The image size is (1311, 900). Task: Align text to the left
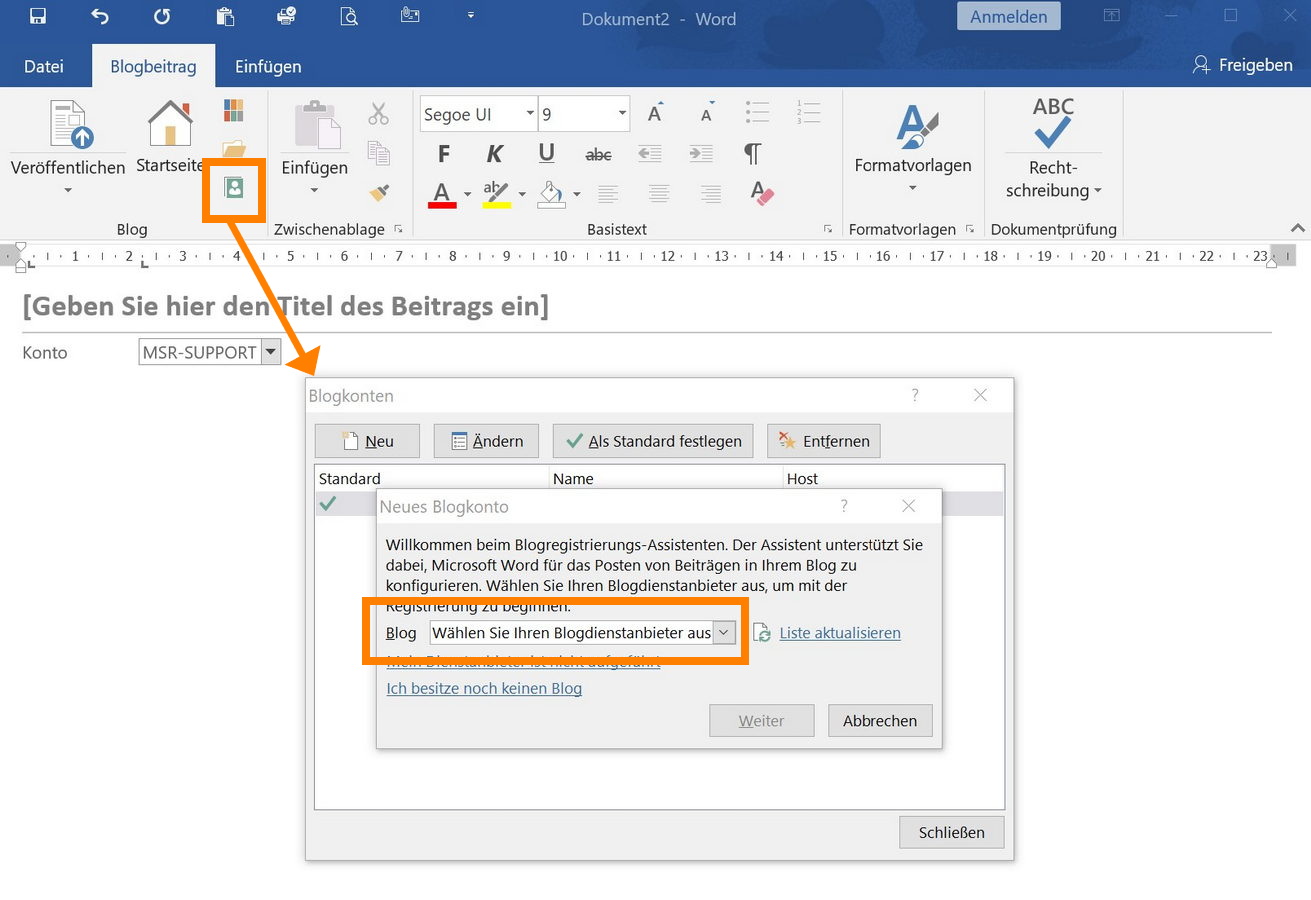click(607, 193)
